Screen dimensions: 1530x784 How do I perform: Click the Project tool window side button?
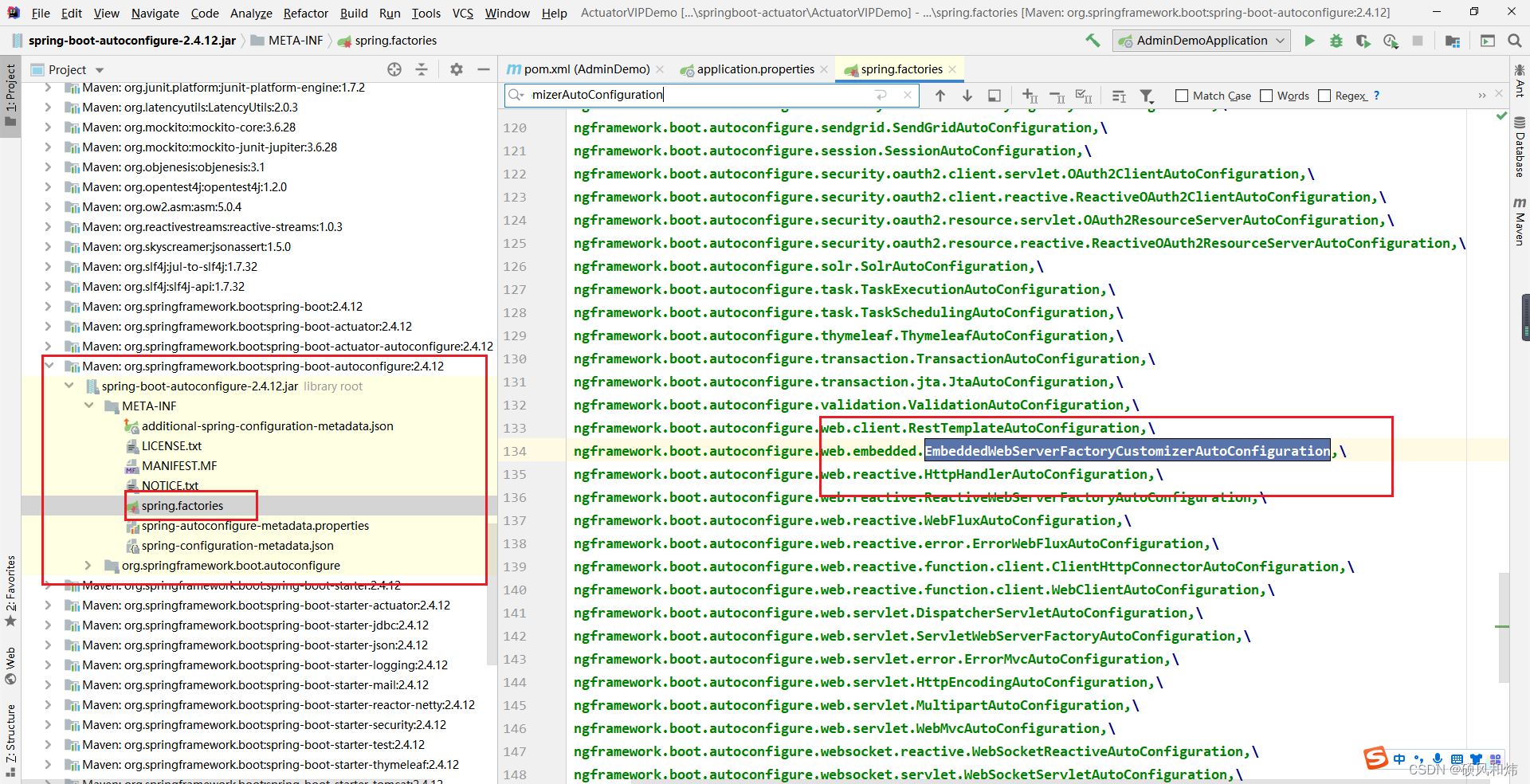click(11, 97)
